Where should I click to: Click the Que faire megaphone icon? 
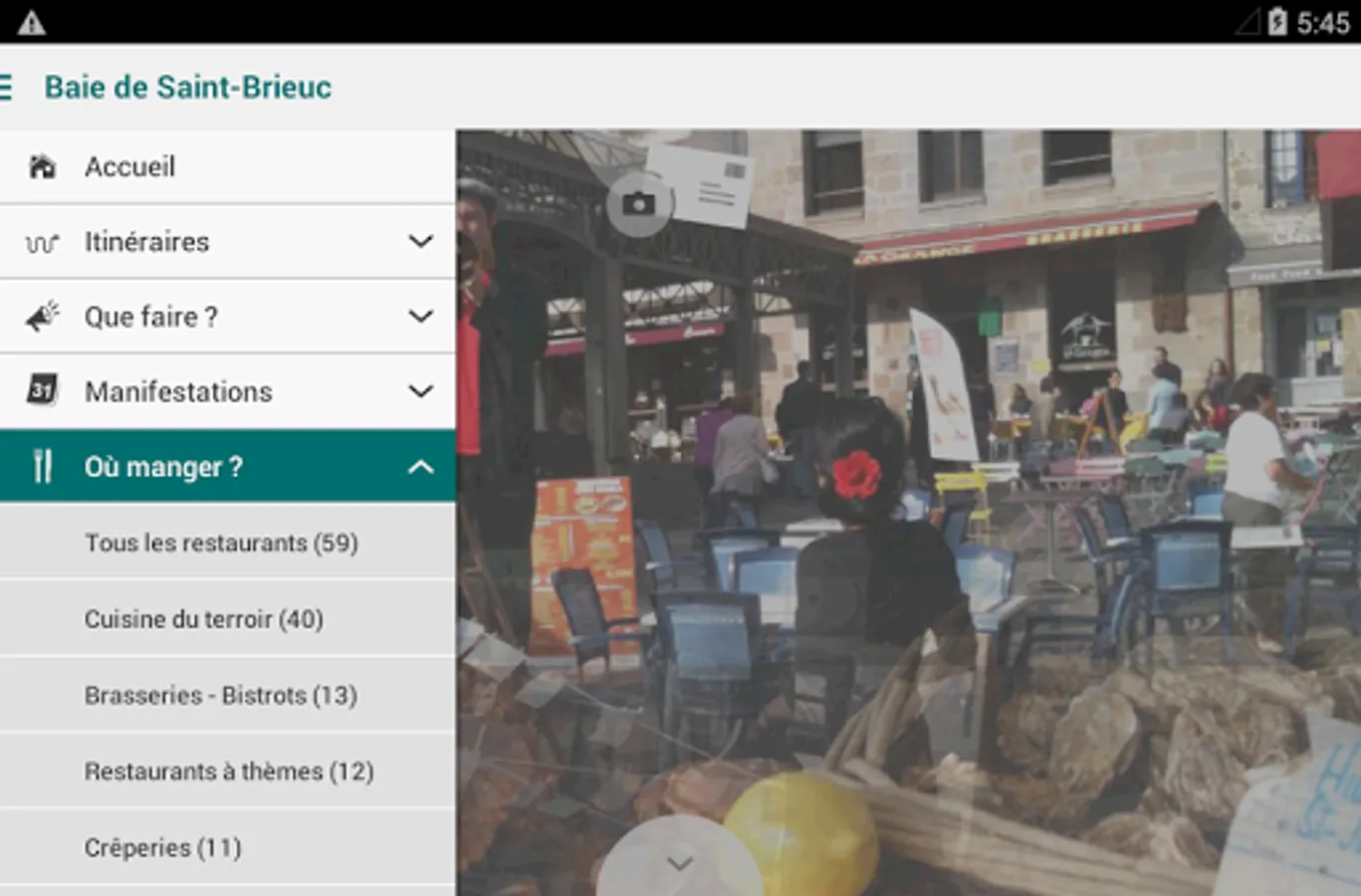coord(42,317)
